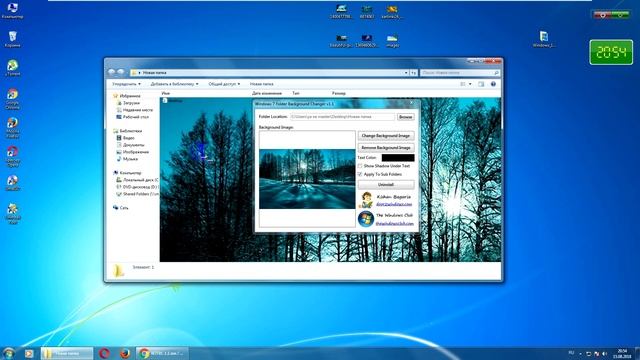Viewport: 640px width, 360px height.
Task: Sort by Имя column header
Action: click(165, 93)
